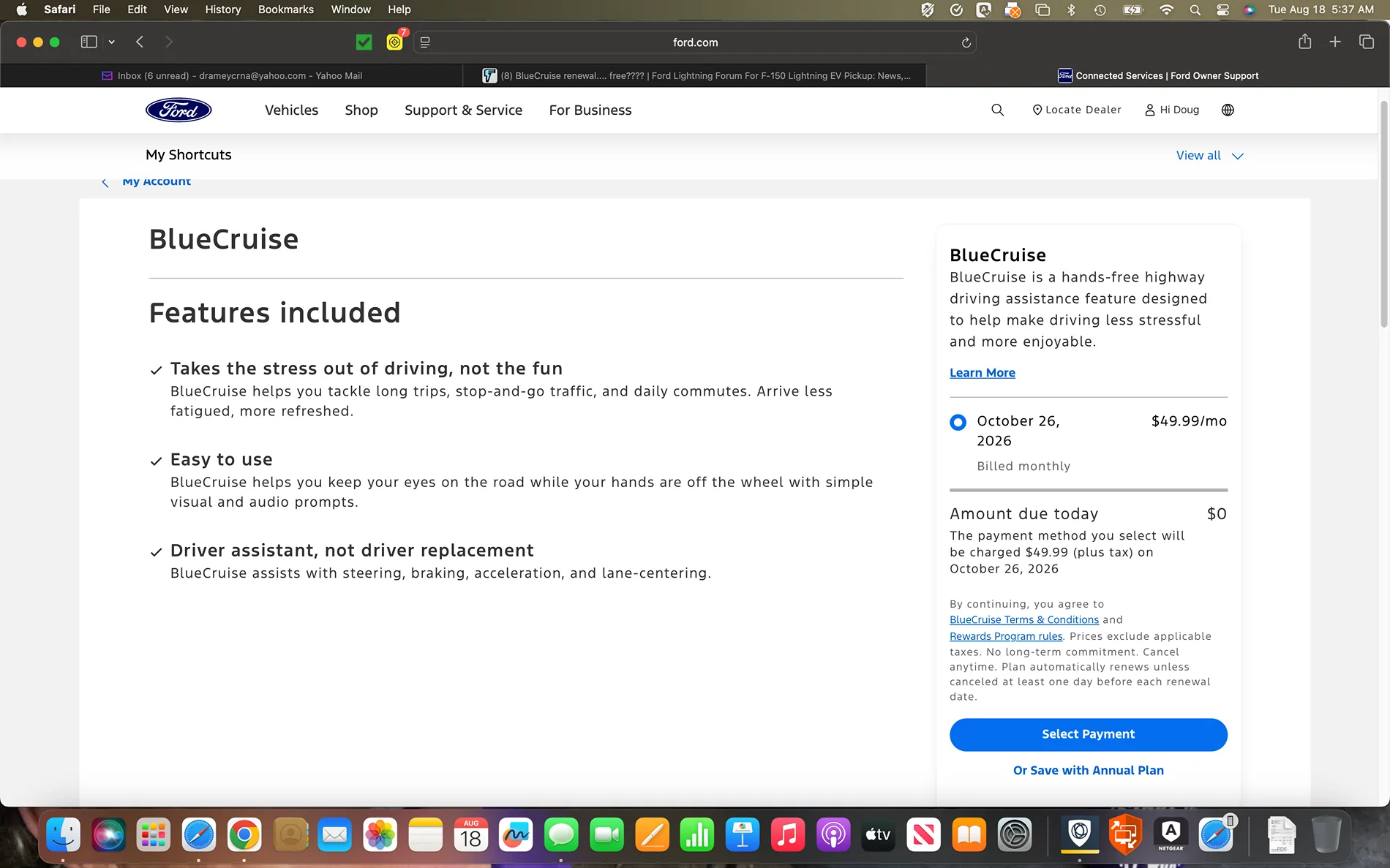Click battery status icon in menu bar
The width and height of the screenshot is (1390, 868).
1132,10
